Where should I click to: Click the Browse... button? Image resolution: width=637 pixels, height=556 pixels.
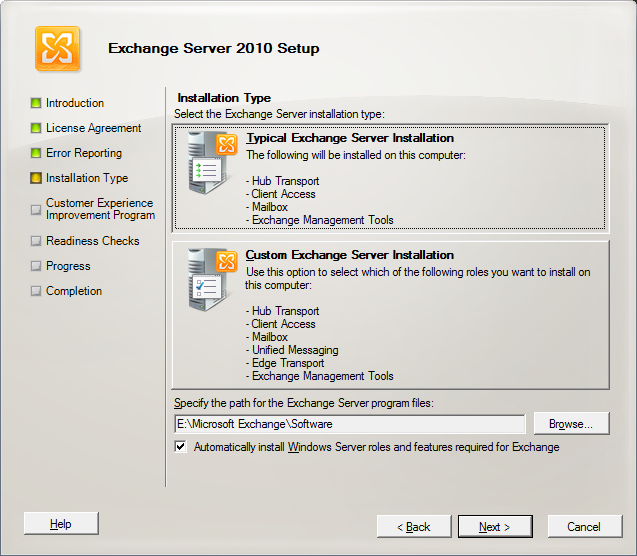[x=571, y=424]
